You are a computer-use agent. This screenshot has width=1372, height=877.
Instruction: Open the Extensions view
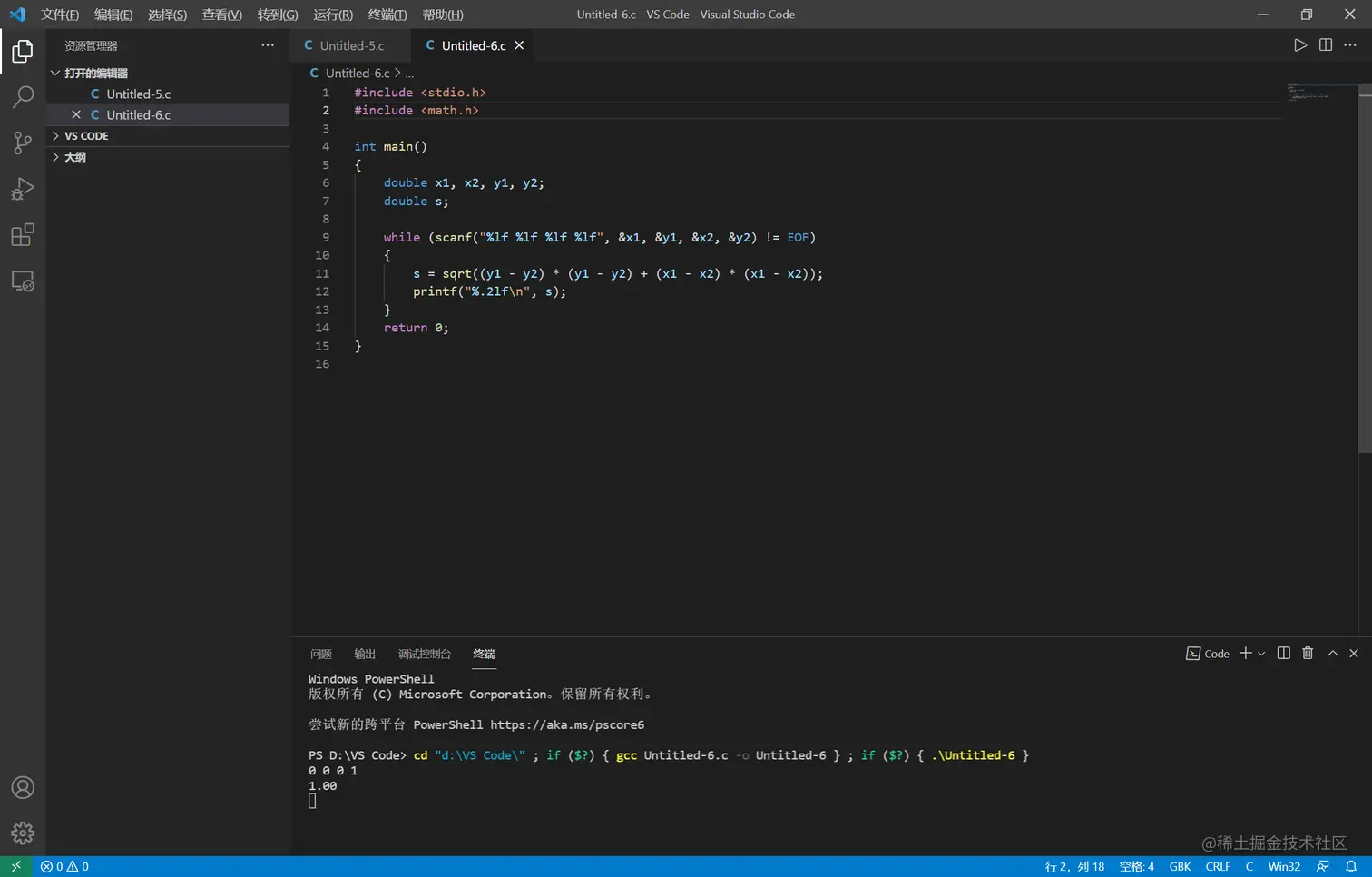23,235
